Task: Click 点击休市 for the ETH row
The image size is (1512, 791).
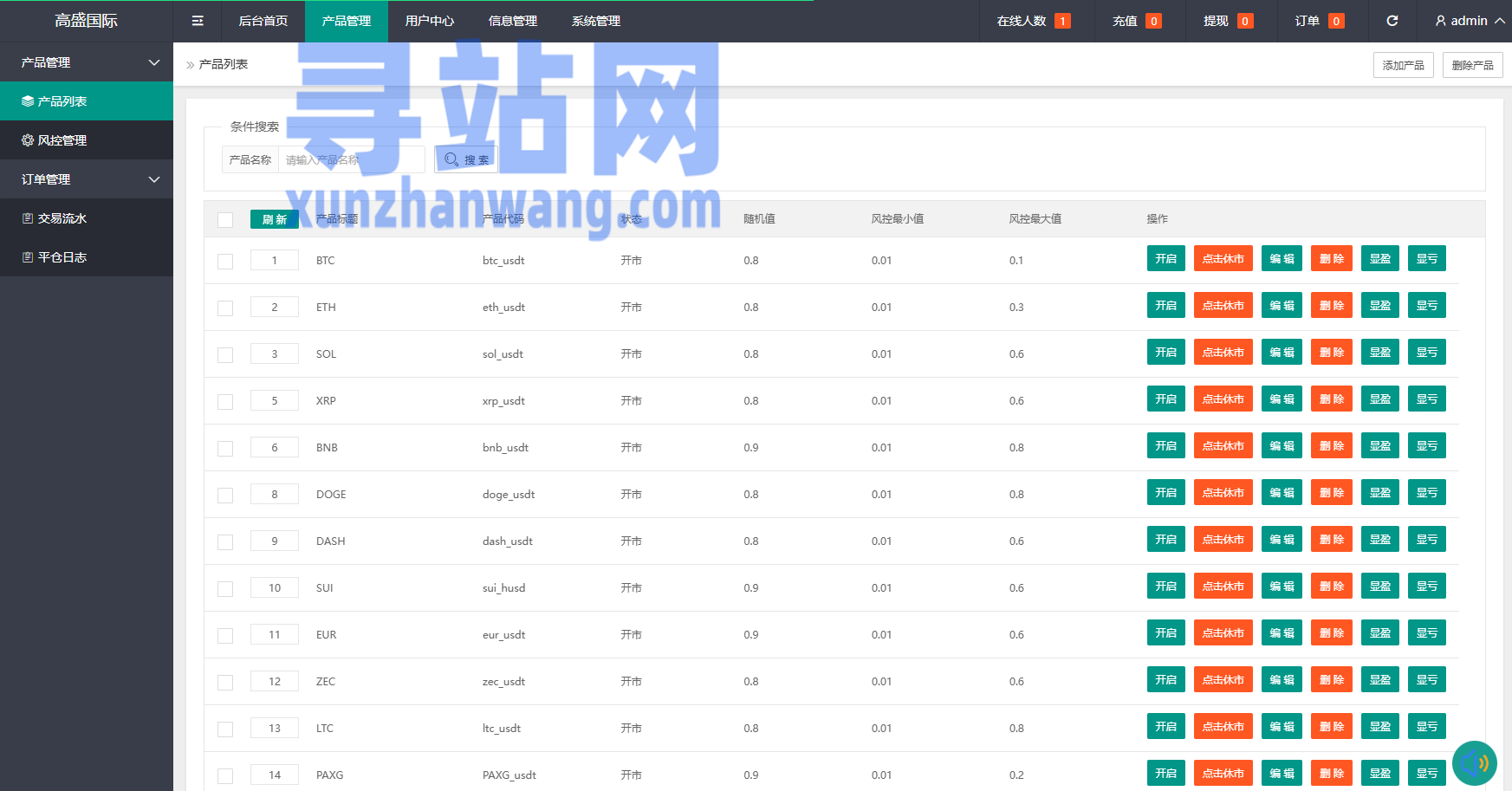Action: 1223,306
